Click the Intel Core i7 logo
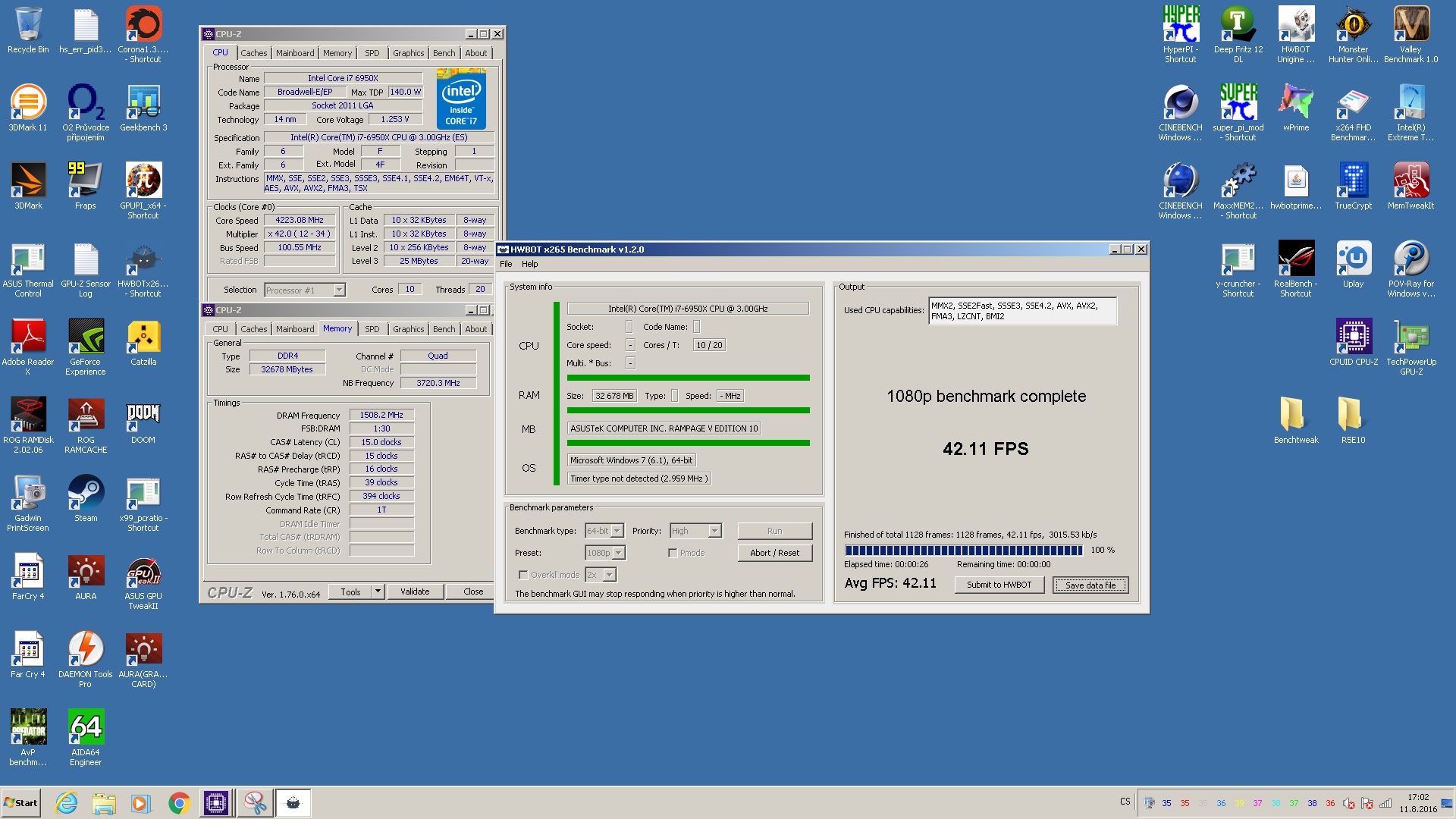Screen dimensions: 1456x819 pyautogui.click(x=461, y=99)
